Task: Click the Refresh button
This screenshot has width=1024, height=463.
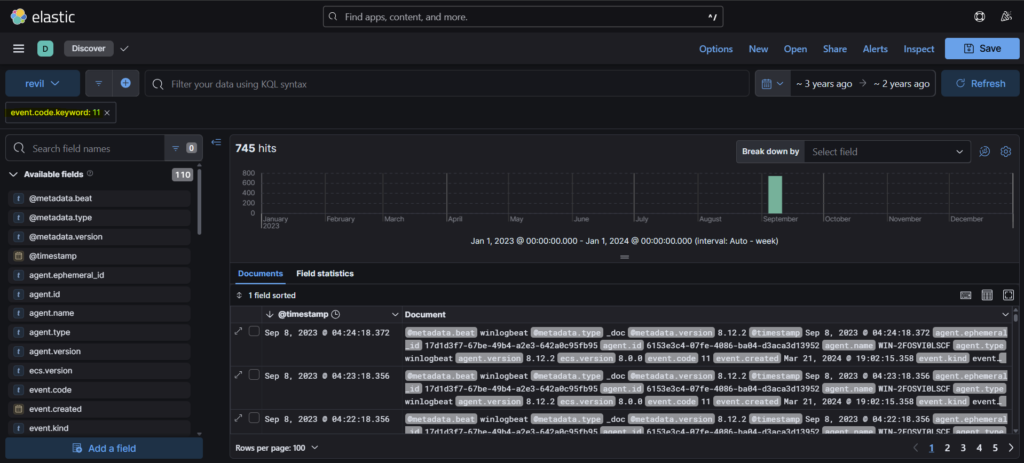Action: tap(979, 83)
